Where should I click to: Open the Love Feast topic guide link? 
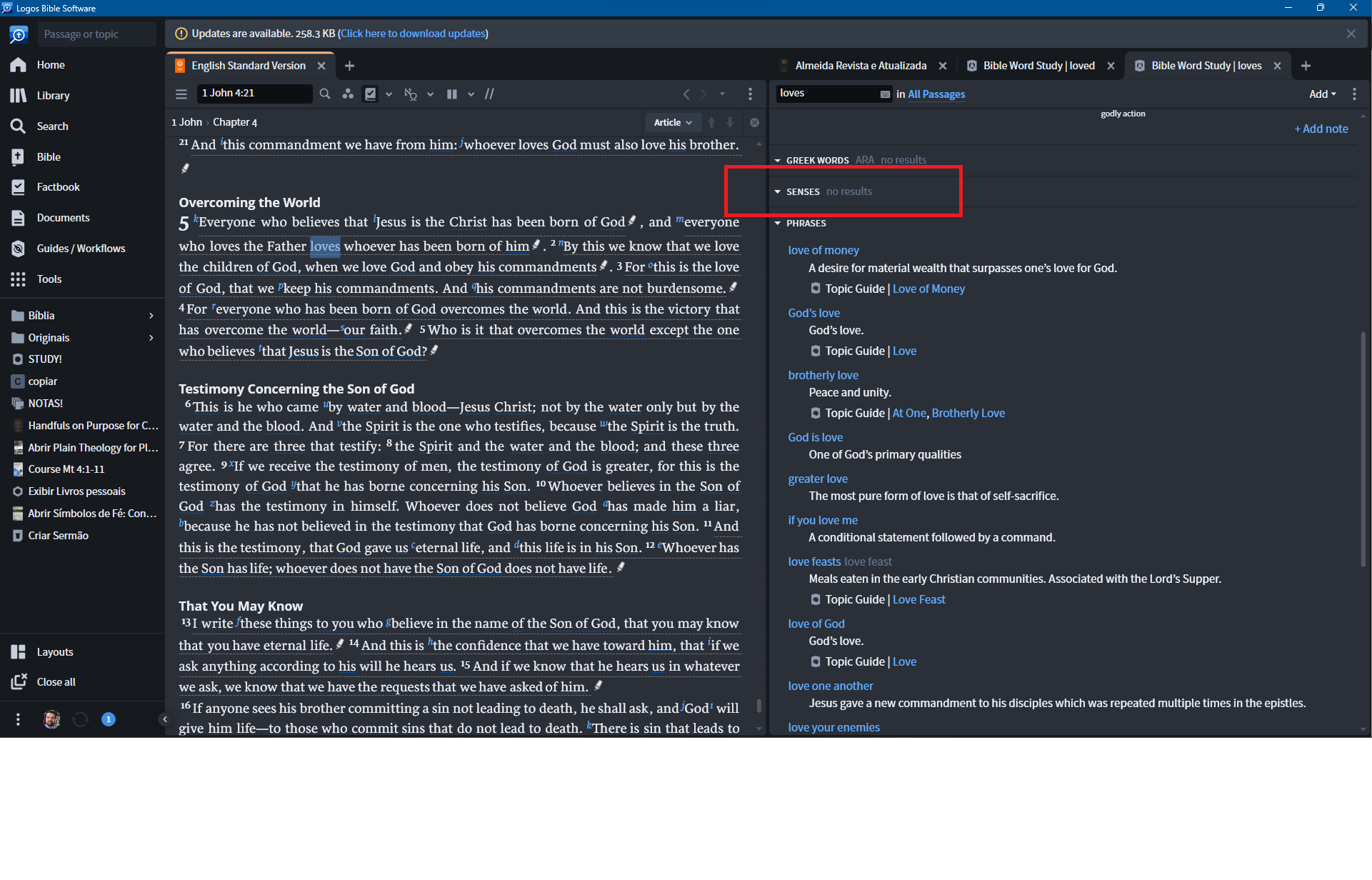pyautogui.click(x=918, y=600)
